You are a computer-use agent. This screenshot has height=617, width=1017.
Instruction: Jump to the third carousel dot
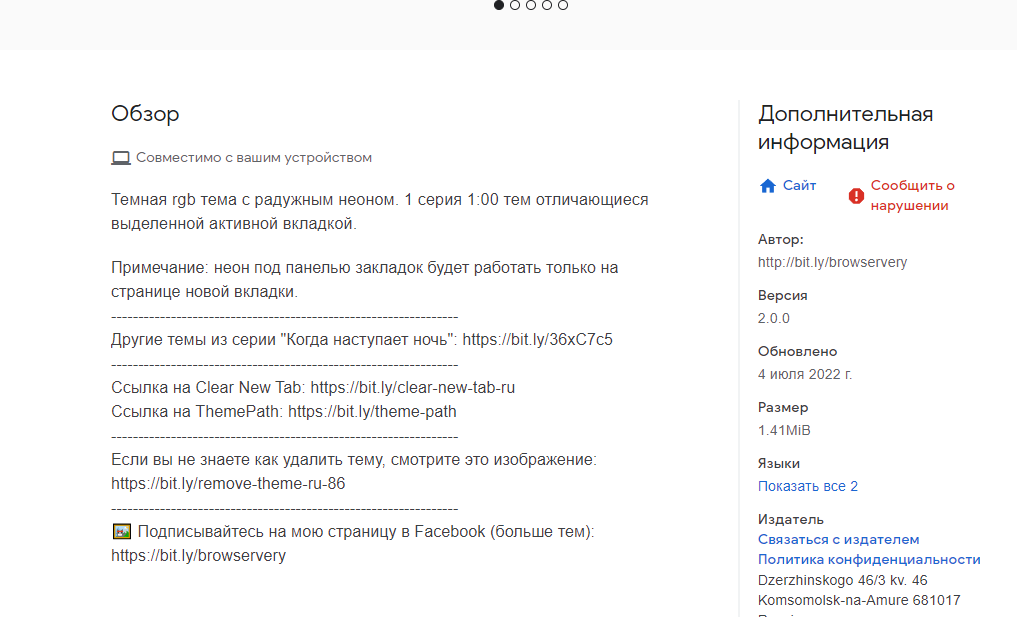(531, 5)
